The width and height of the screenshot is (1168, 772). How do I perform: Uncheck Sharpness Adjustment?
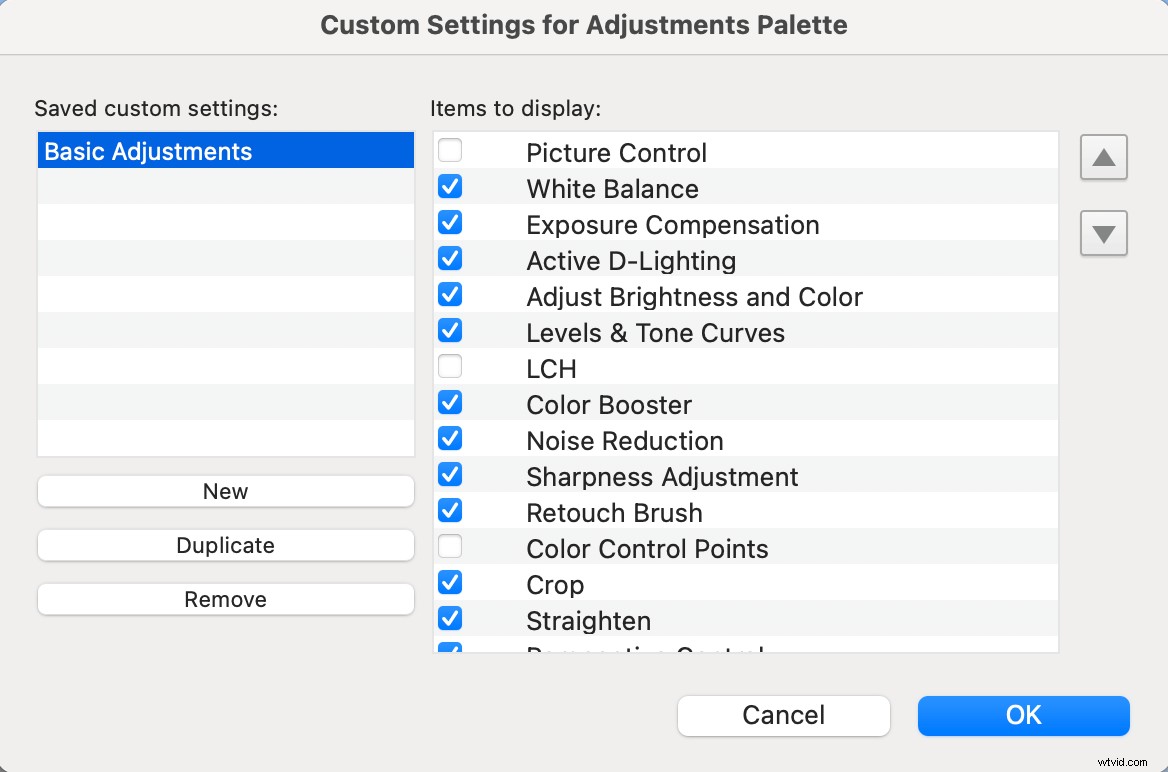click(x=450, y=474)
